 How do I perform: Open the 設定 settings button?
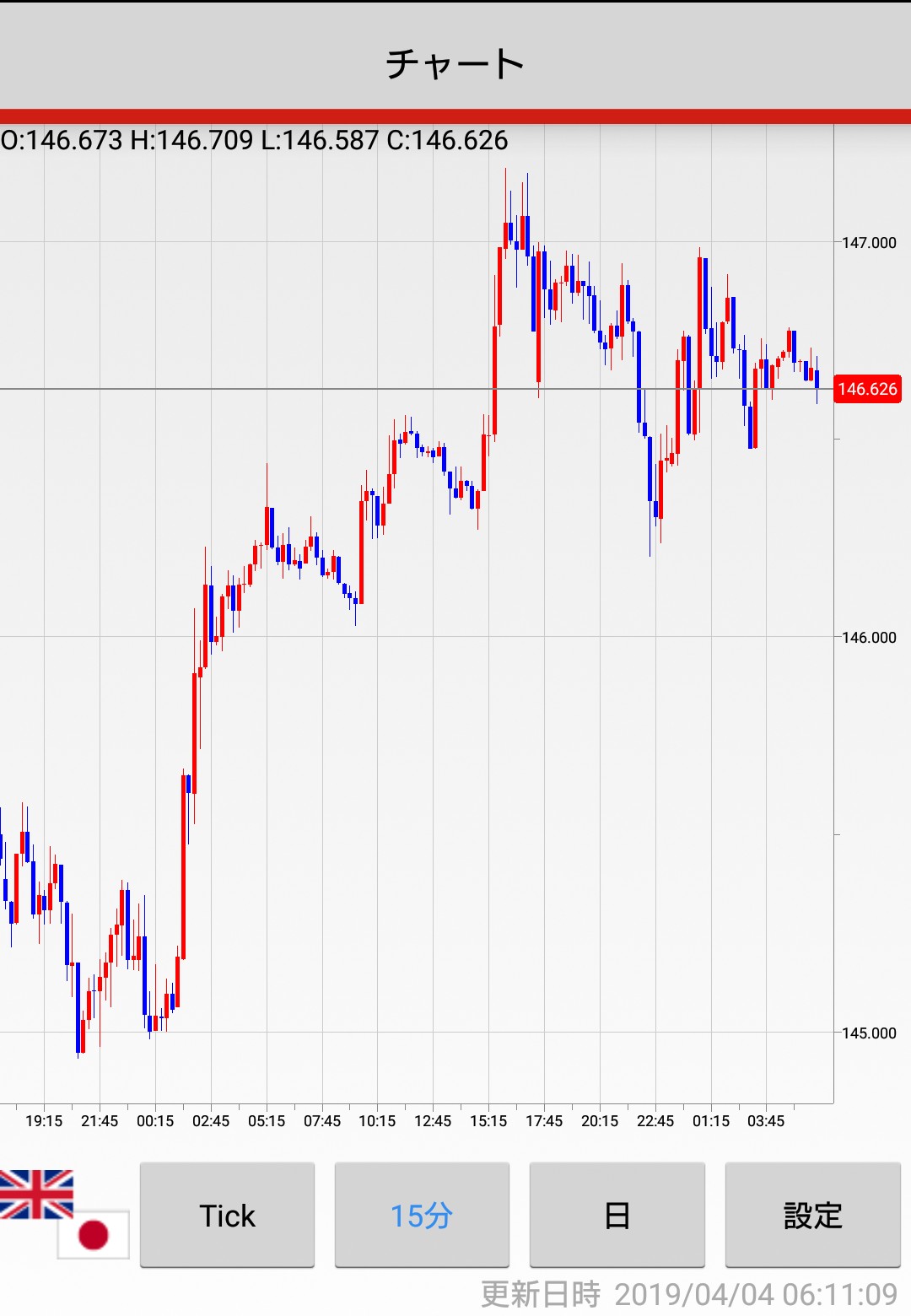(x=812, y=1215)
